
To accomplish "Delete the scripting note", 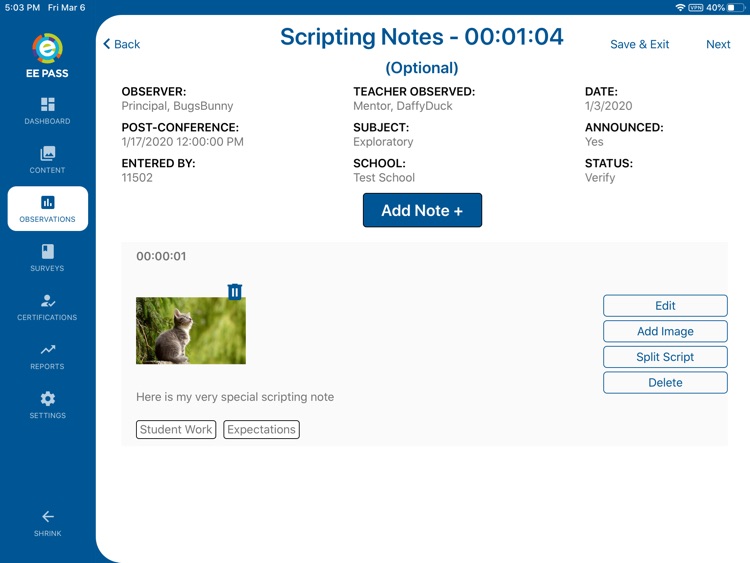I will point(665,383).
